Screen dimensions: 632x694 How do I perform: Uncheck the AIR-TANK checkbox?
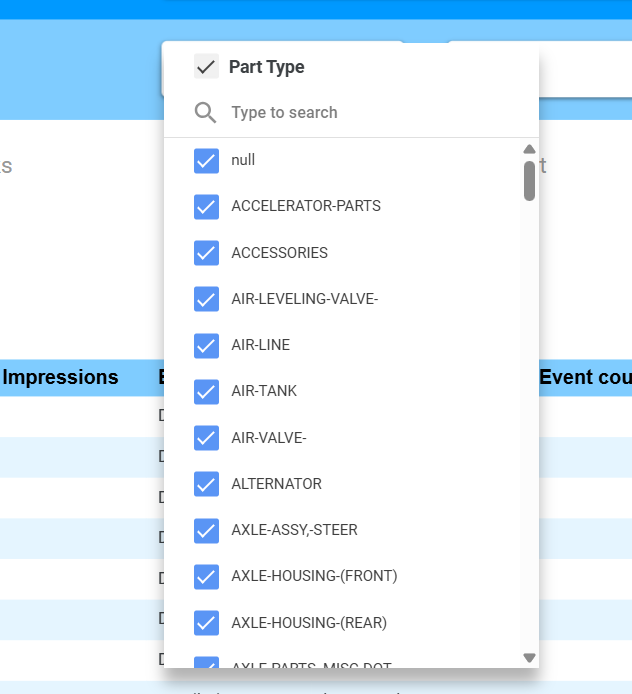206,391
